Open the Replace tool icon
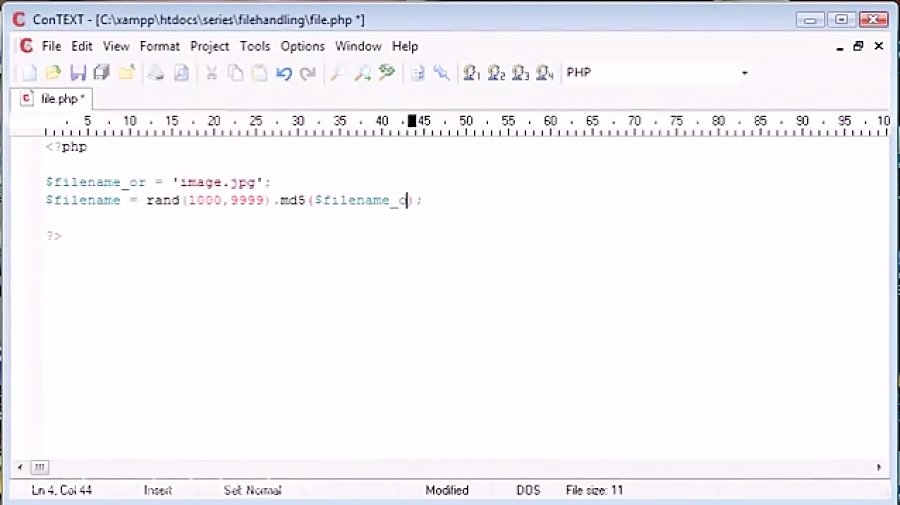The width and height of the screenshot is (900, 505). pos(387,73)
